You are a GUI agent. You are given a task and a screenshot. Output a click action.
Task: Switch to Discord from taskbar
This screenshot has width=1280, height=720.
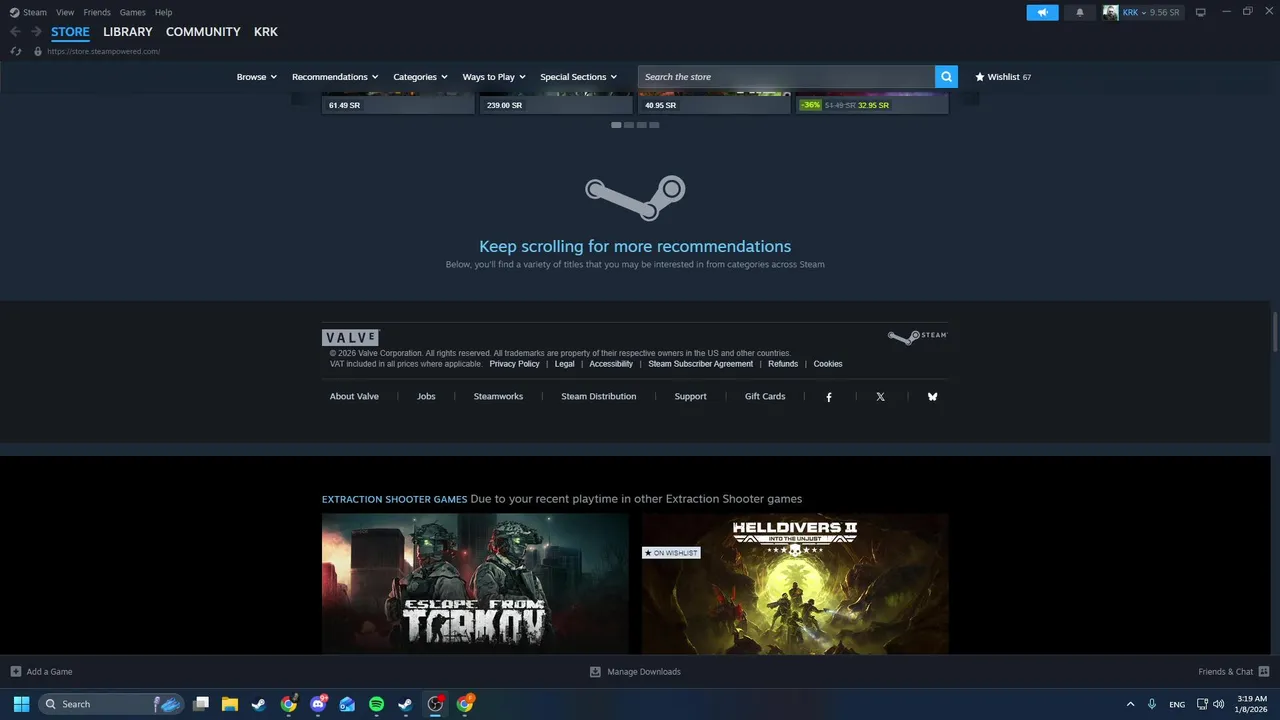point(318,704)
